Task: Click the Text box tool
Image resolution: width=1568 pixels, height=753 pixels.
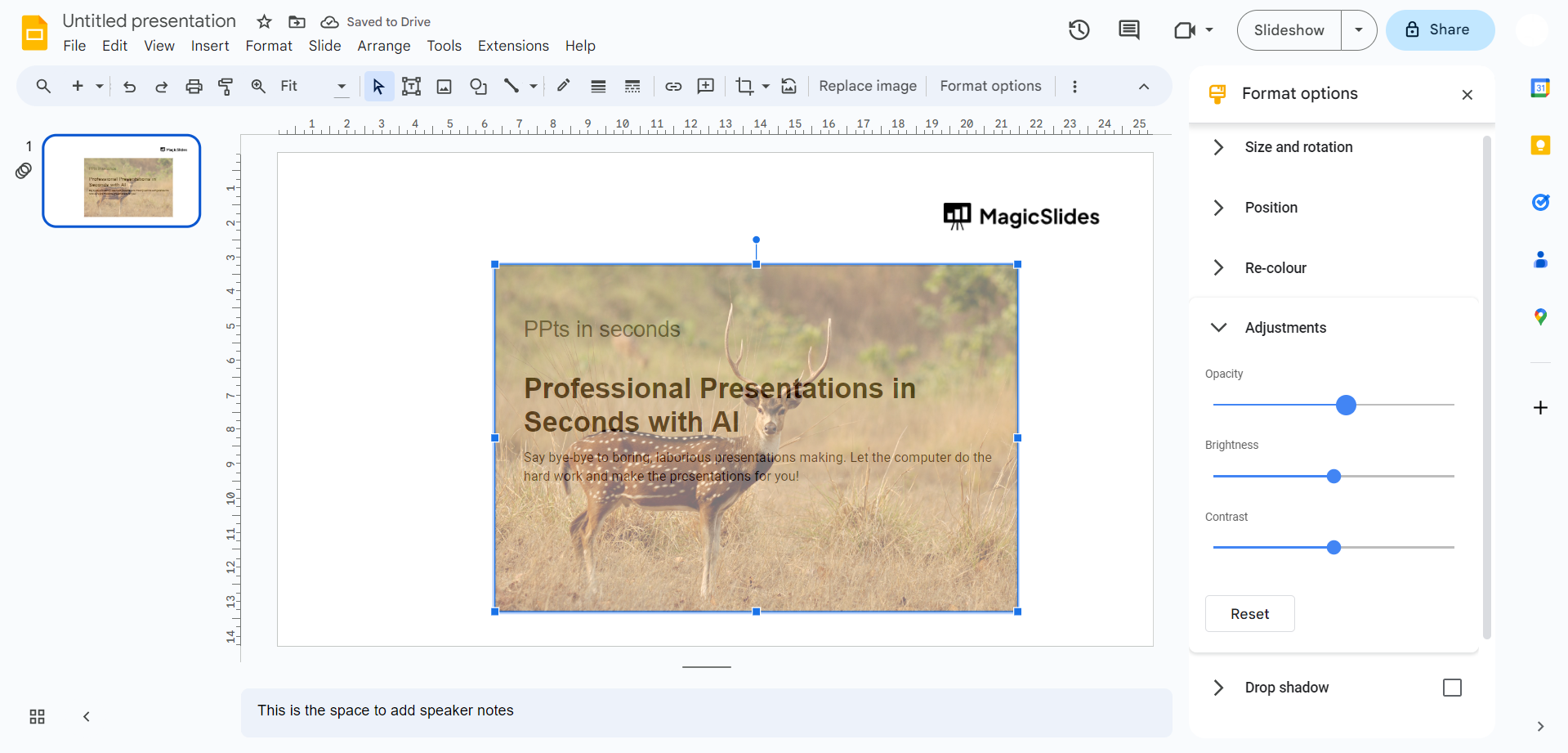Action: tap(411, 87)
